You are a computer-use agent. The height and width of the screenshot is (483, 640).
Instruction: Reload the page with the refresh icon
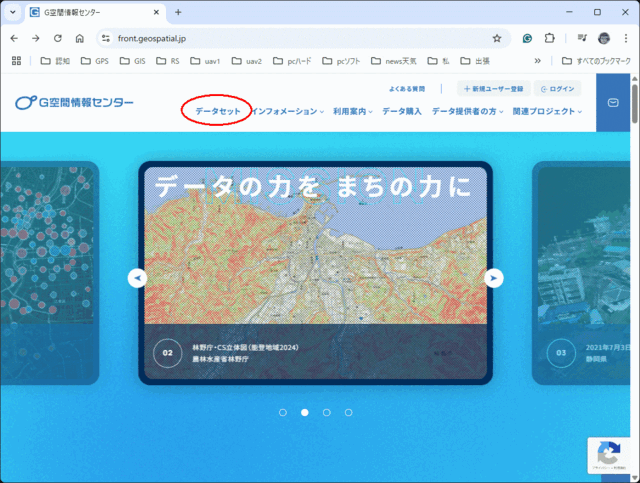pos(58,38)
